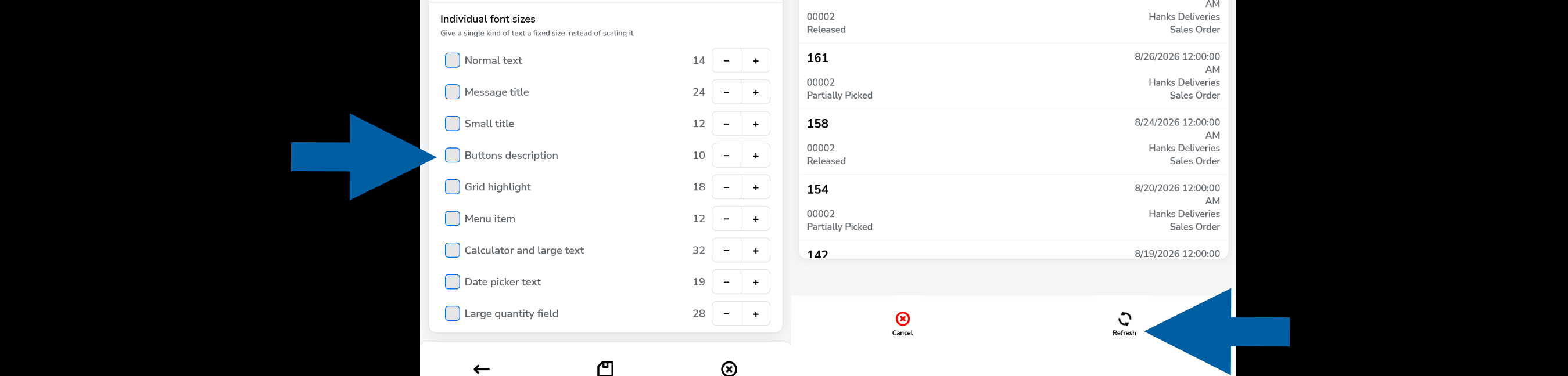Click the red Cancel icon
The width and height of the screenshot is (1568, 376).
[902, 319]
